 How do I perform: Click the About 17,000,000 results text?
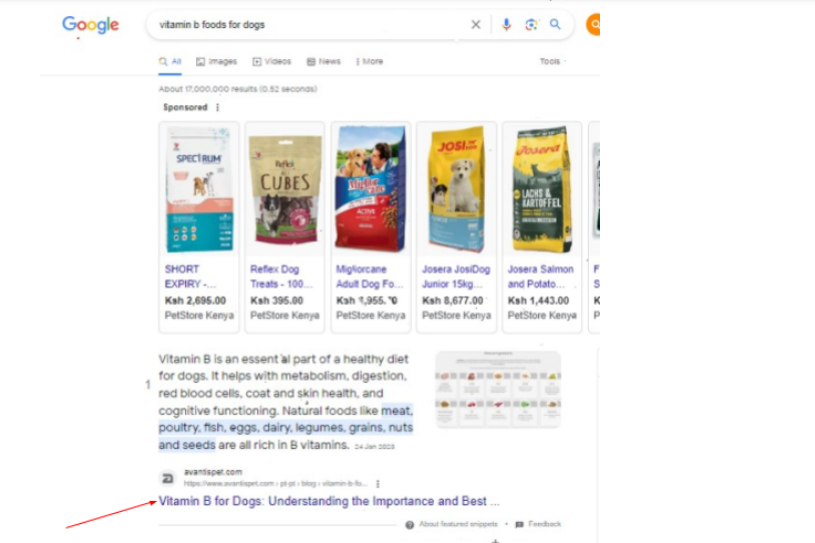(238, 89)
